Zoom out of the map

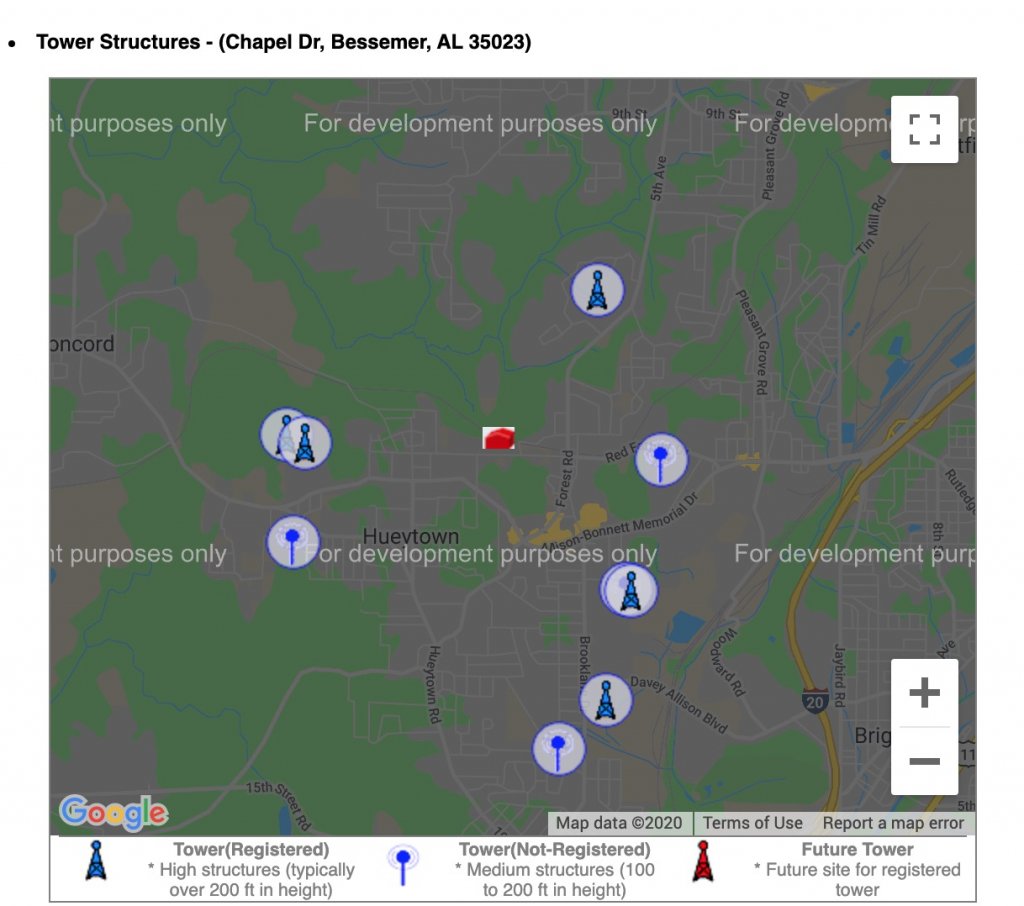924,762
